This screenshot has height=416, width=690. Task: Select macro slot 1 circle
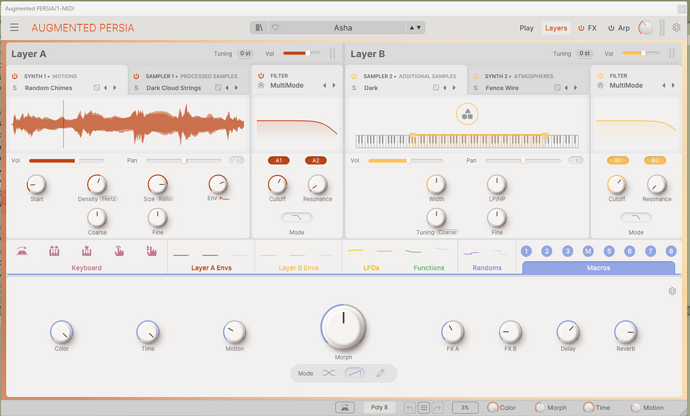pyautogui.click(x=526, y=251)
